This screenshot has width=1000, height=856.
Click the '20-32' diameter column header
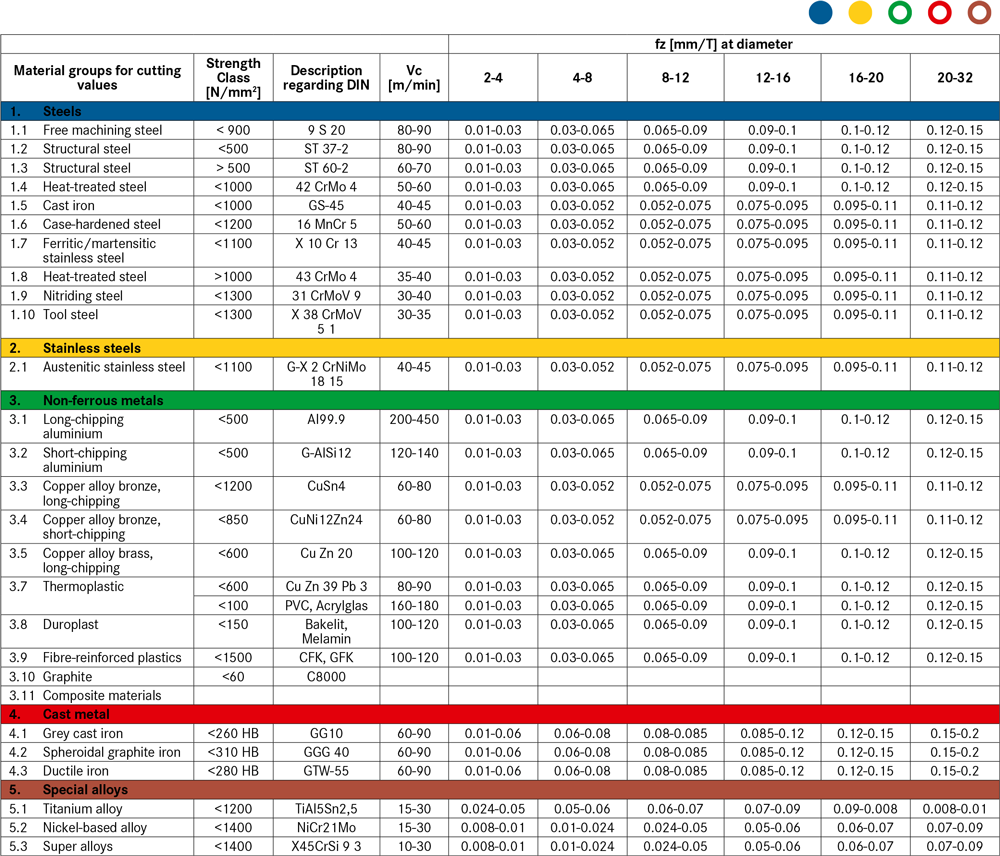pos(955,77)
